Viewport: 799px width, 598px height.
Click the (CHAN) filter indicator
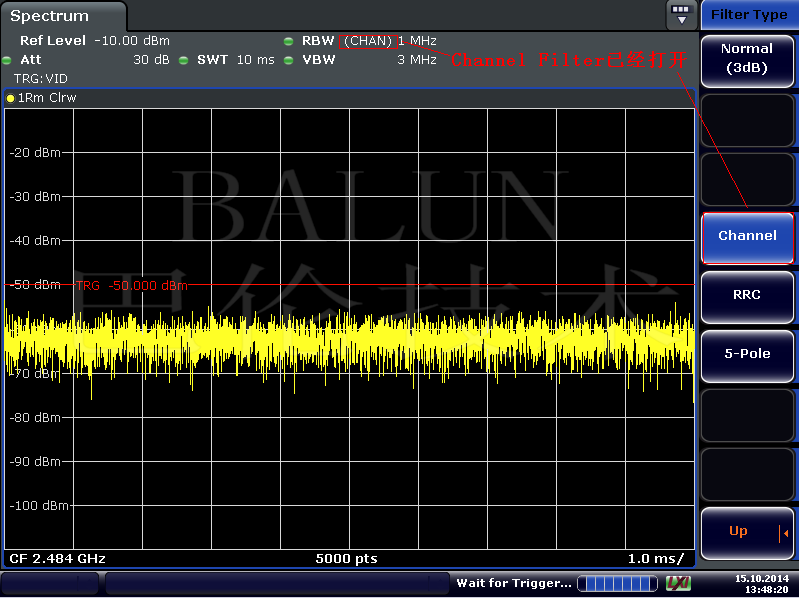(x=368, y=41)
